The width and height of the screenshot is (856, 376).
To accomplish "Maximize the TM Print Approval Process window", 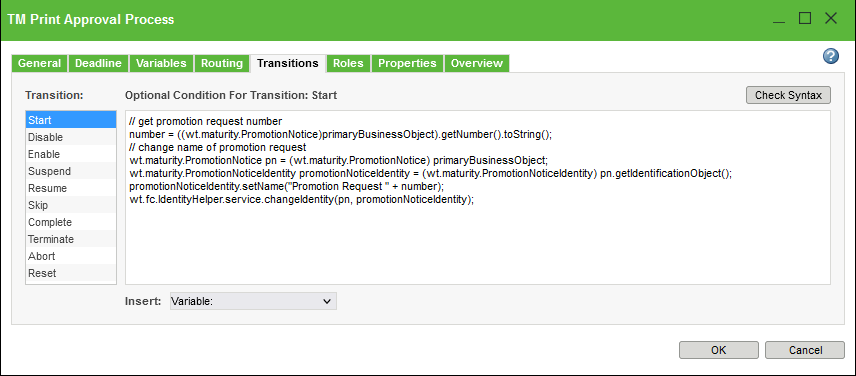I will [805, 19].
